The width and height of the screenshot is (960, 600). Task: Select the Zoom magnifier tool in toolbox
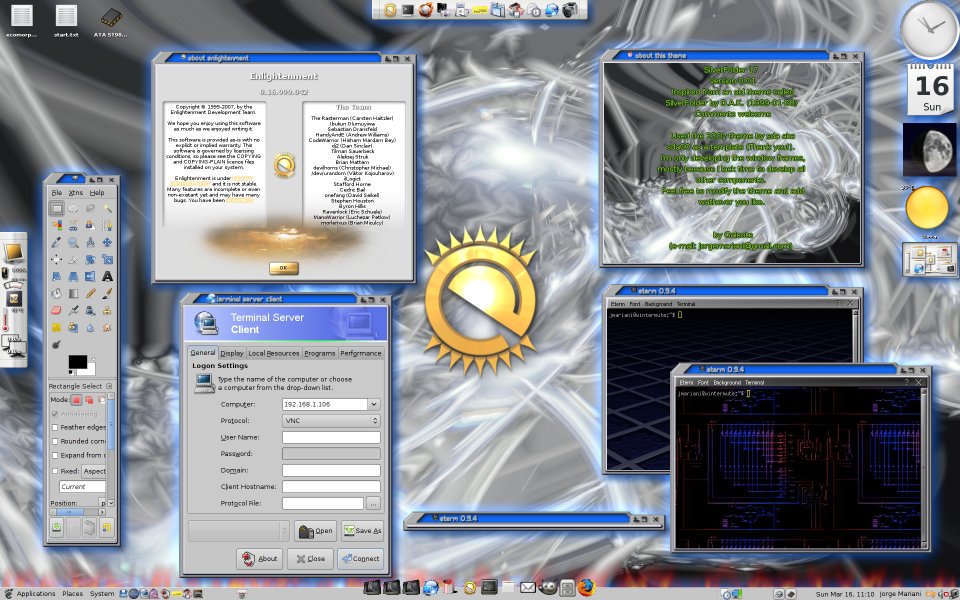click(x=73, y=242)
